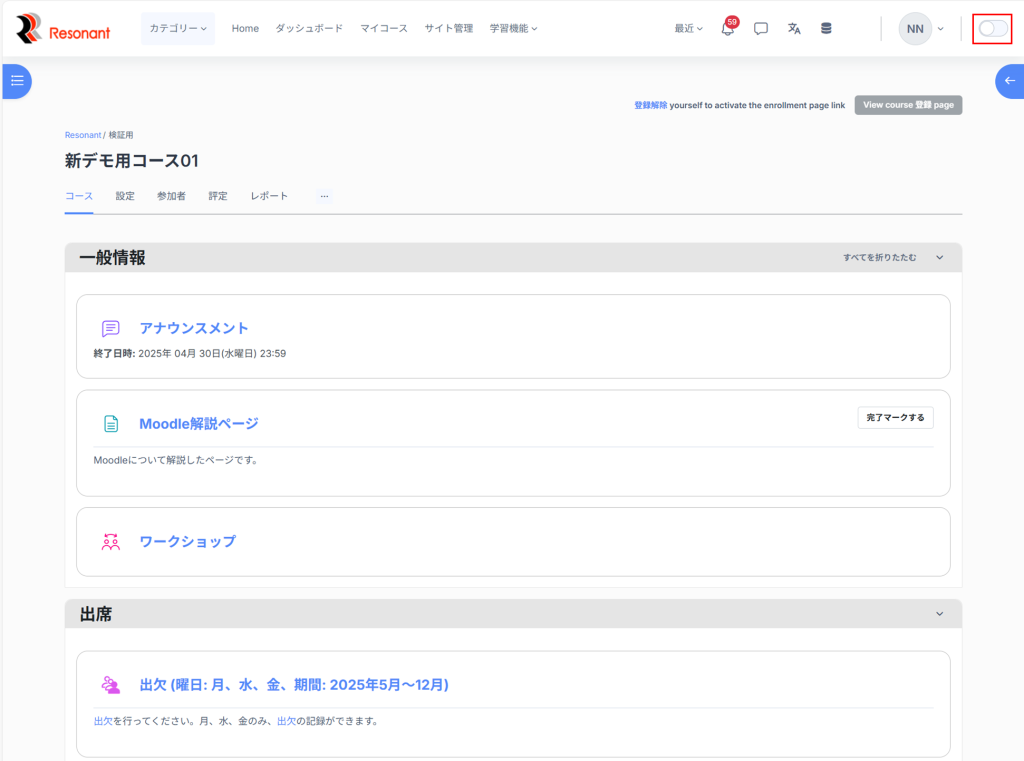Mark Moodle解説ページ as complete
The image size is (1024, 761).
coord(895,417)
